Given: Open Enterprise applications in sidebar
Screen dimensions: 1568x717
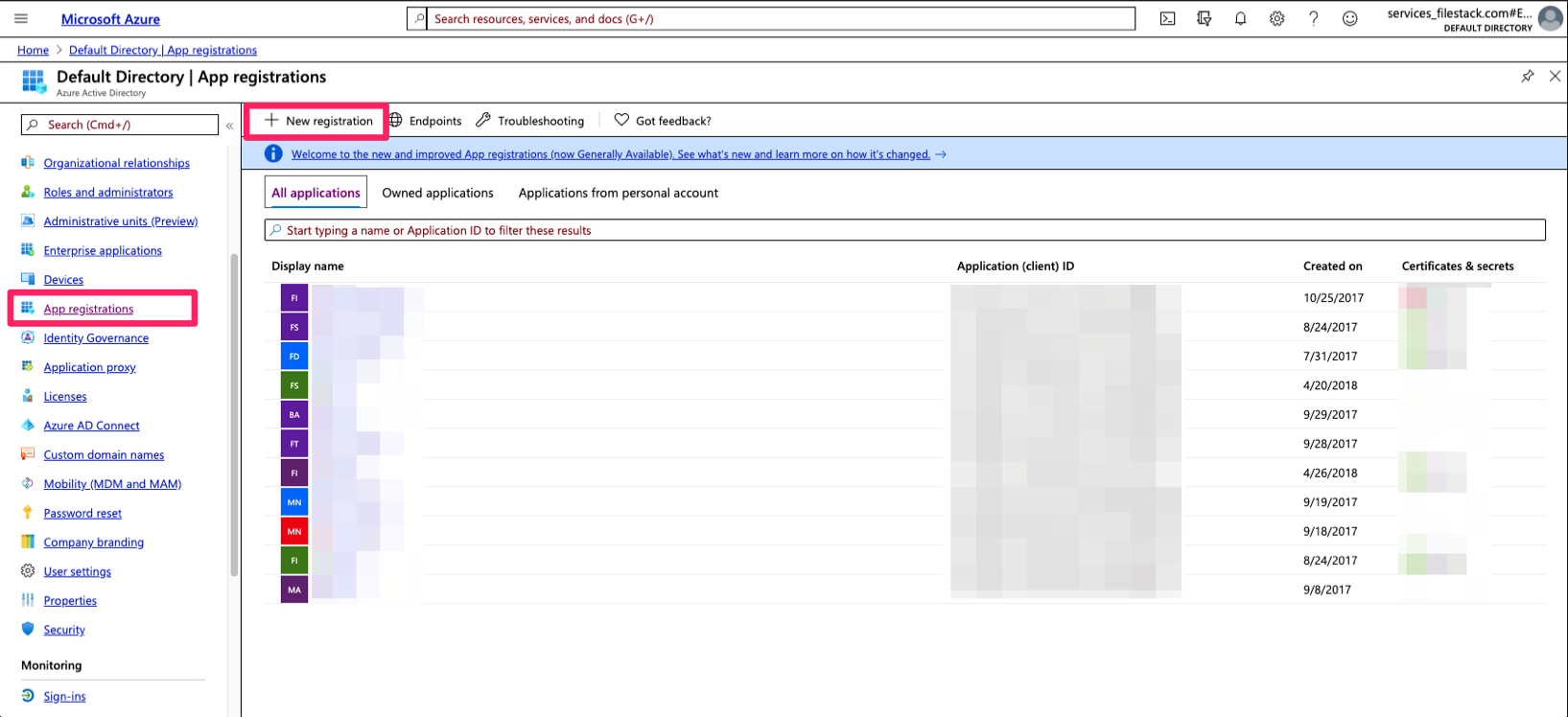Looking at the screenshot, I should (103, 251).
